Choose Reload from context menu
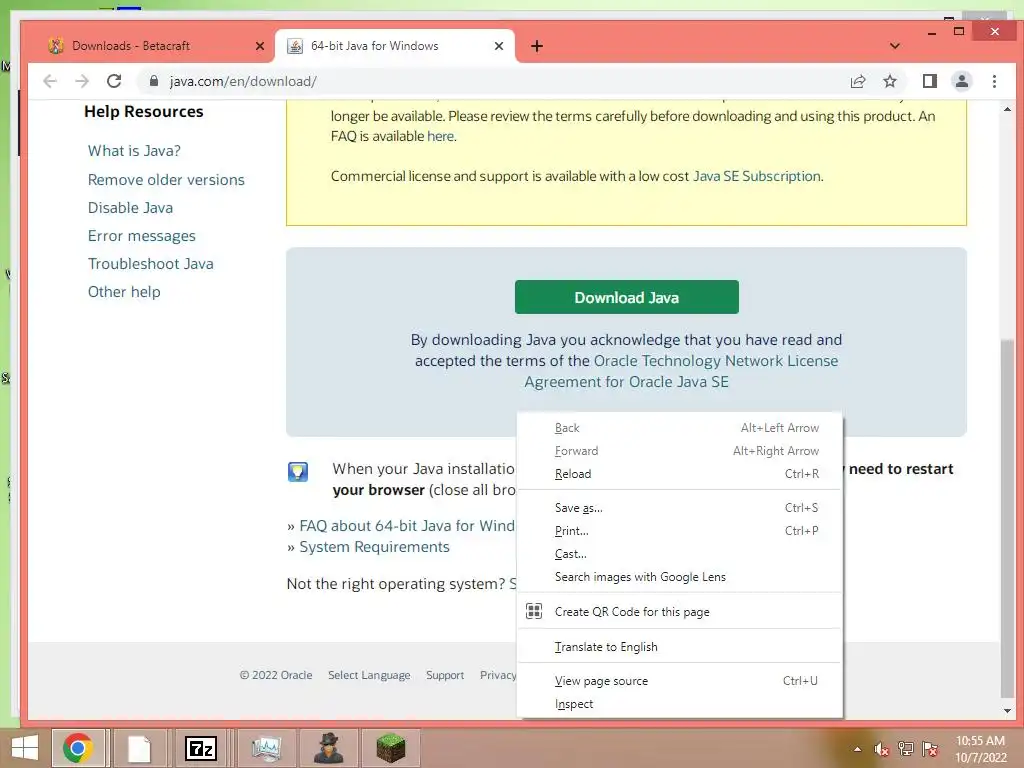Screen dimensions: 1024x768 coord(679,473)
